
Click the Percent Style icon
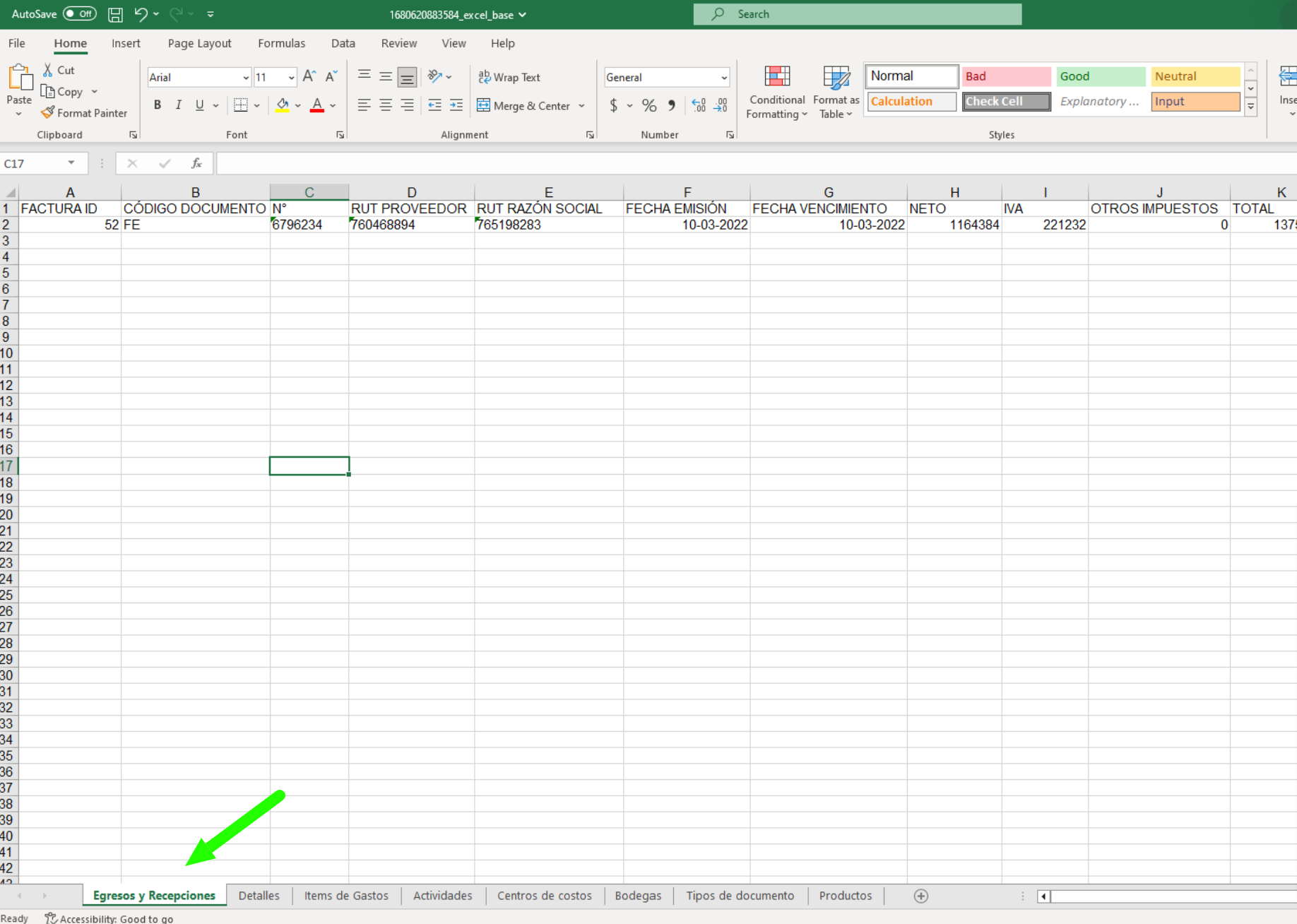click(648, 106)
